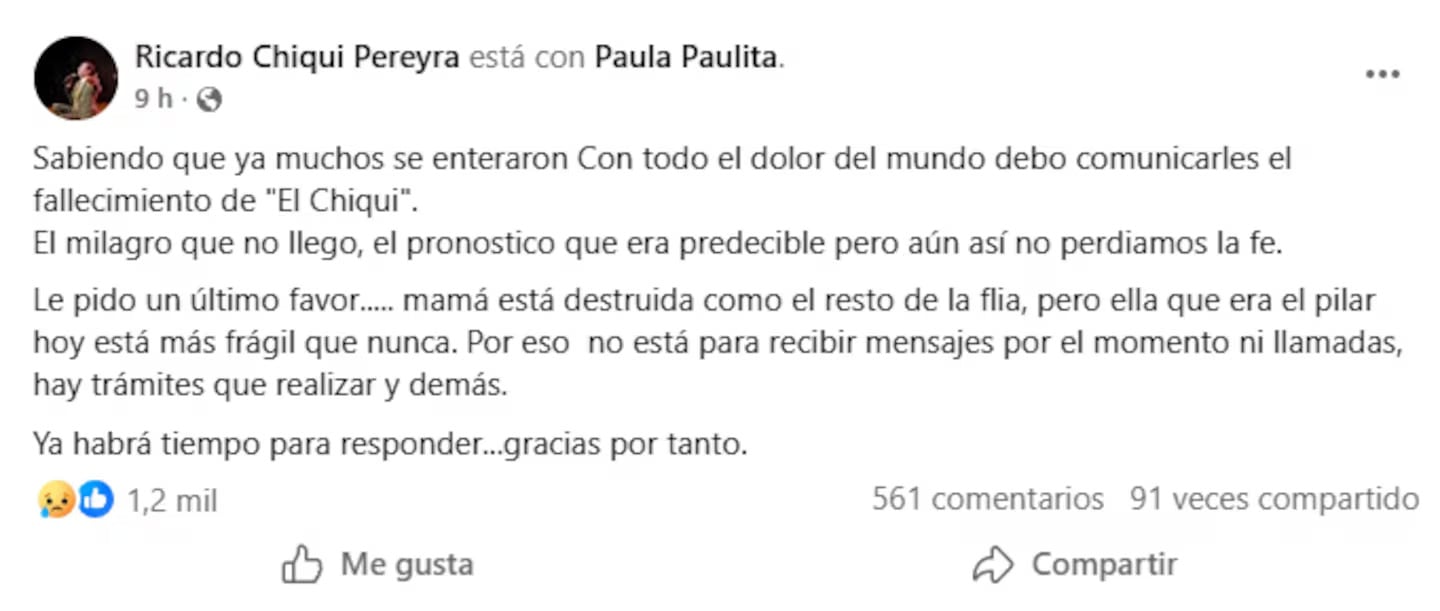Open Paula Paulita's tagged profile

686,57
